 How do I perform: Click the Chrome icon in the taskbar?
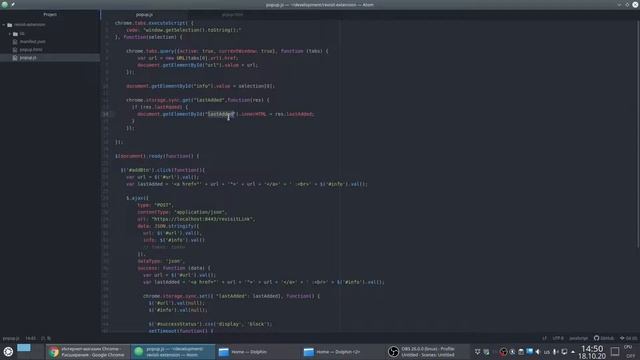53,352
